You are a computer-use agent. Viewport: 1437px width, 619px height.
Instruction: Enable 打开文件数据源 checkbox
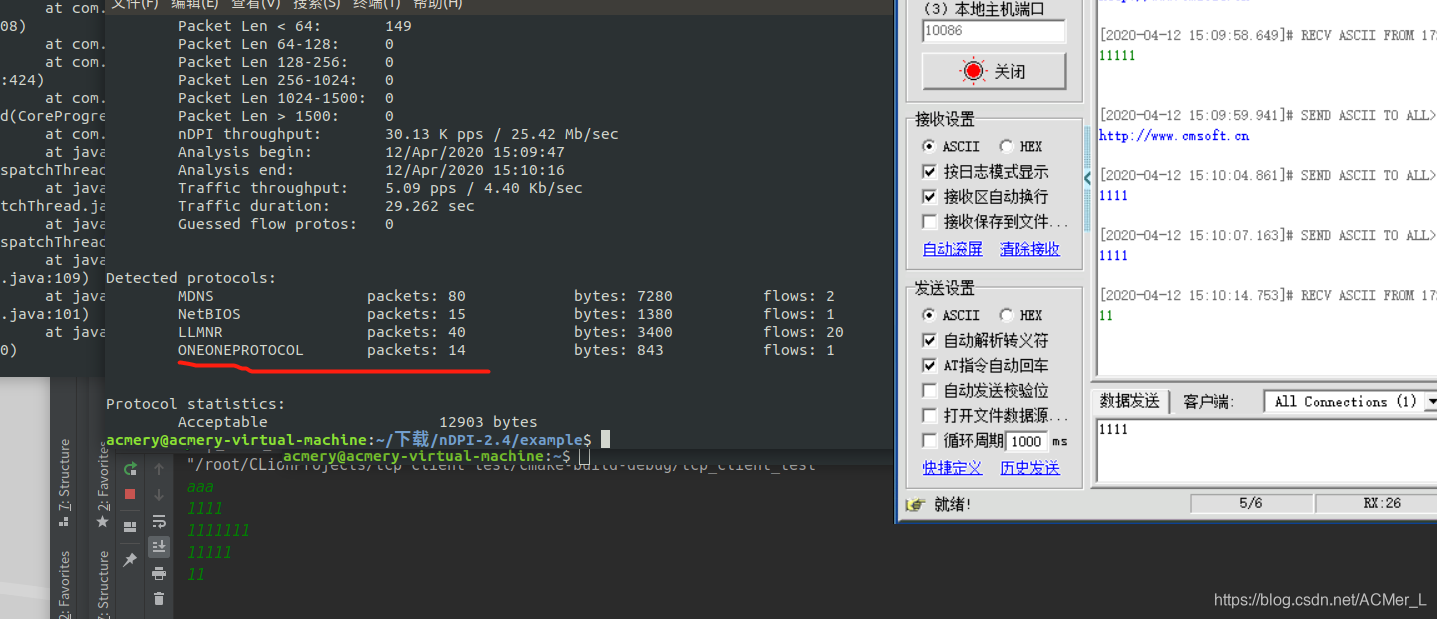tap(929, 415)
